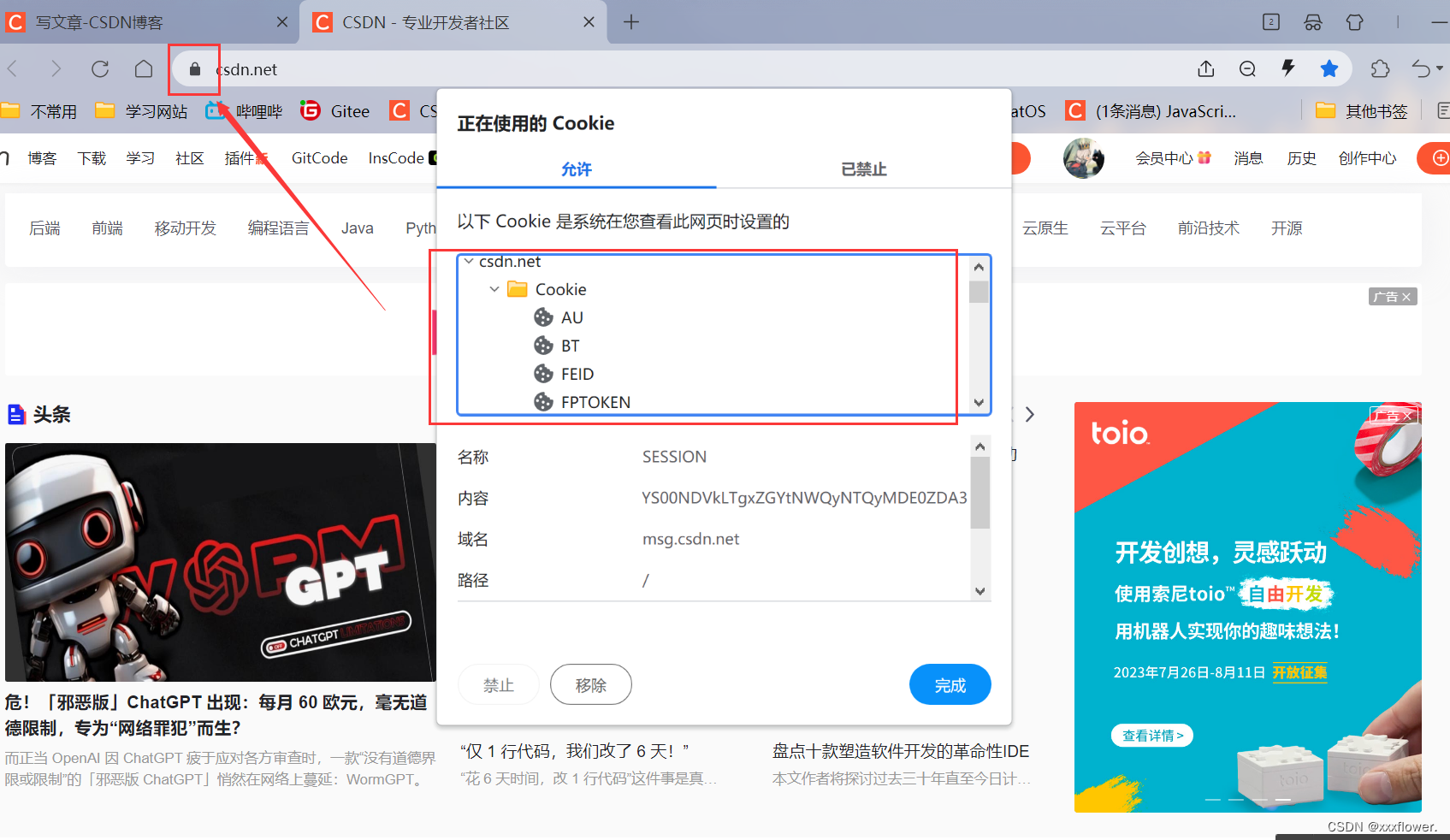Click the zoom out magnifier icon
This screenshot has height=840, width=1450.
coord(1247,68)
